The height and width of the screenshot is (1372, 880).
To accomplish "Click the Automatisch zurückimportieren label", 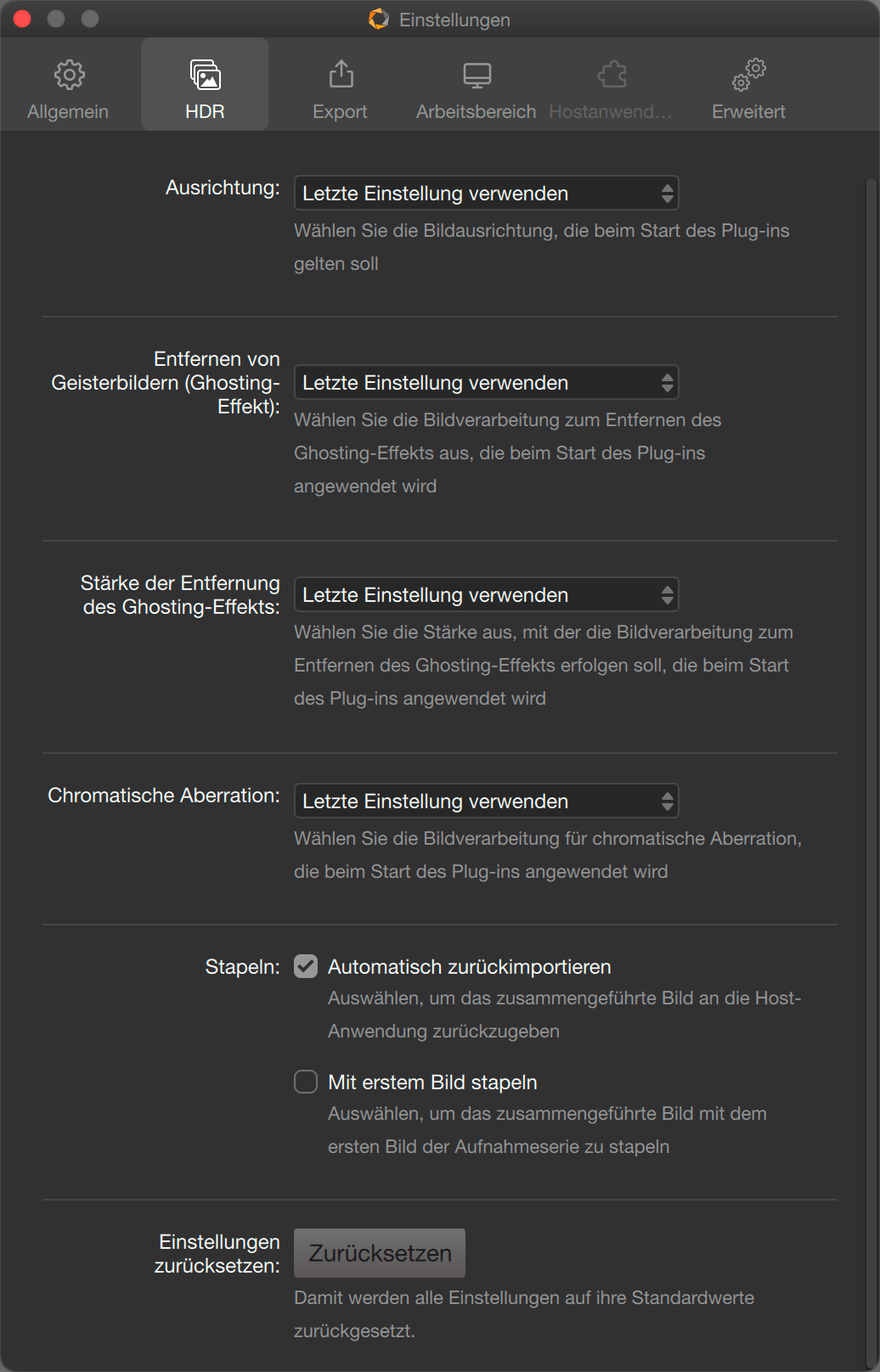I will (x=470, y=967).
